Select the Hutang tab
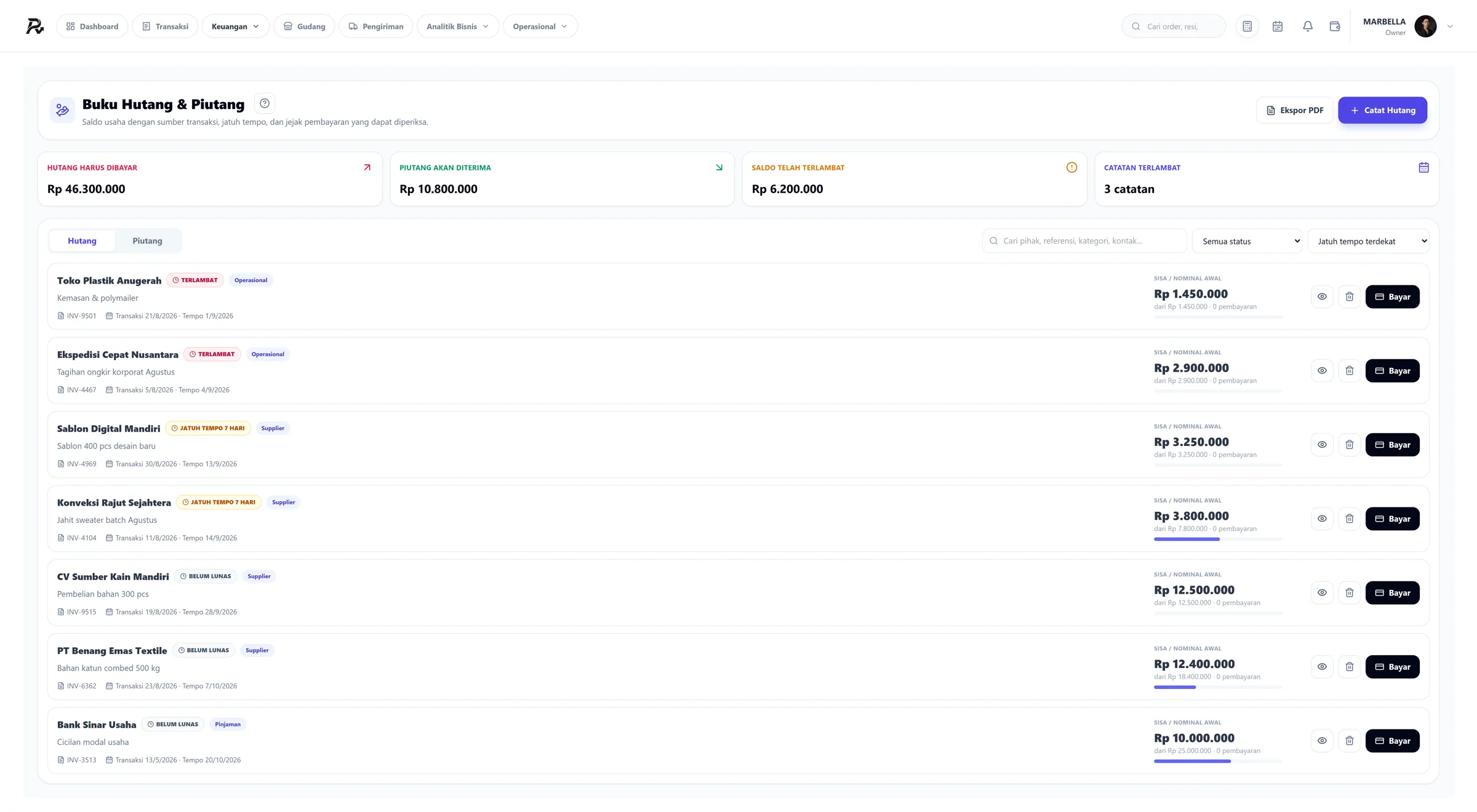The image size is (1477, 812). [x=82, y=241]
